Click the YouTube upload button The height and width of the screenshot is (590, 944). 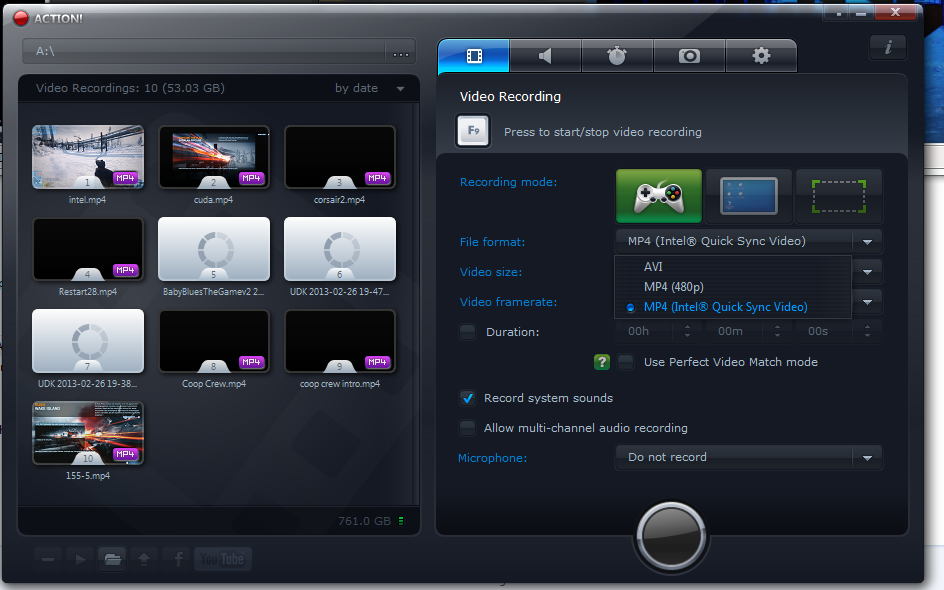tap(222, 559)
